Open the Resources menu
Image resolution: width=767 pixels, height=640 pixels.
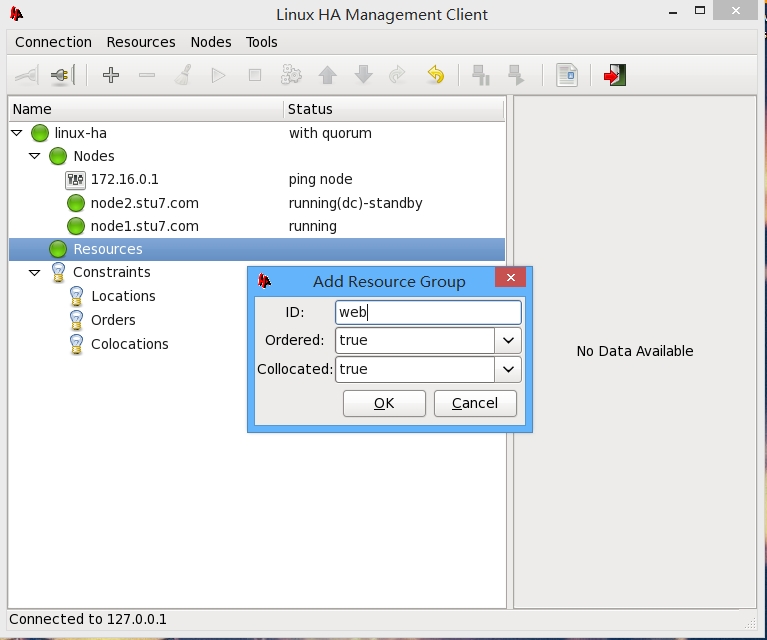[141, 42]
